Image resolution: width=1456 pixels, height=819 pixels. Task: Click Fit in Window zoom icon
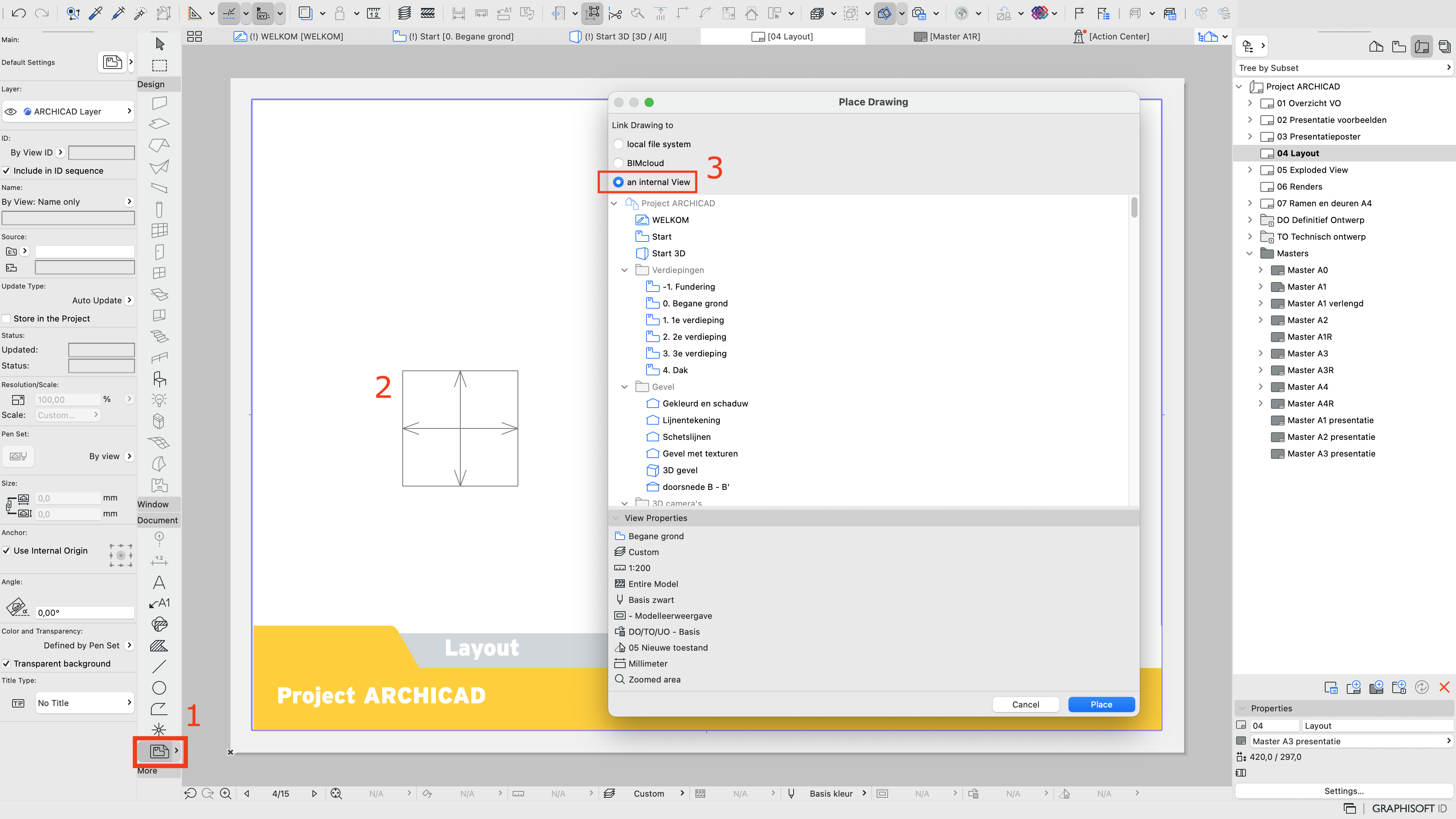336,794
